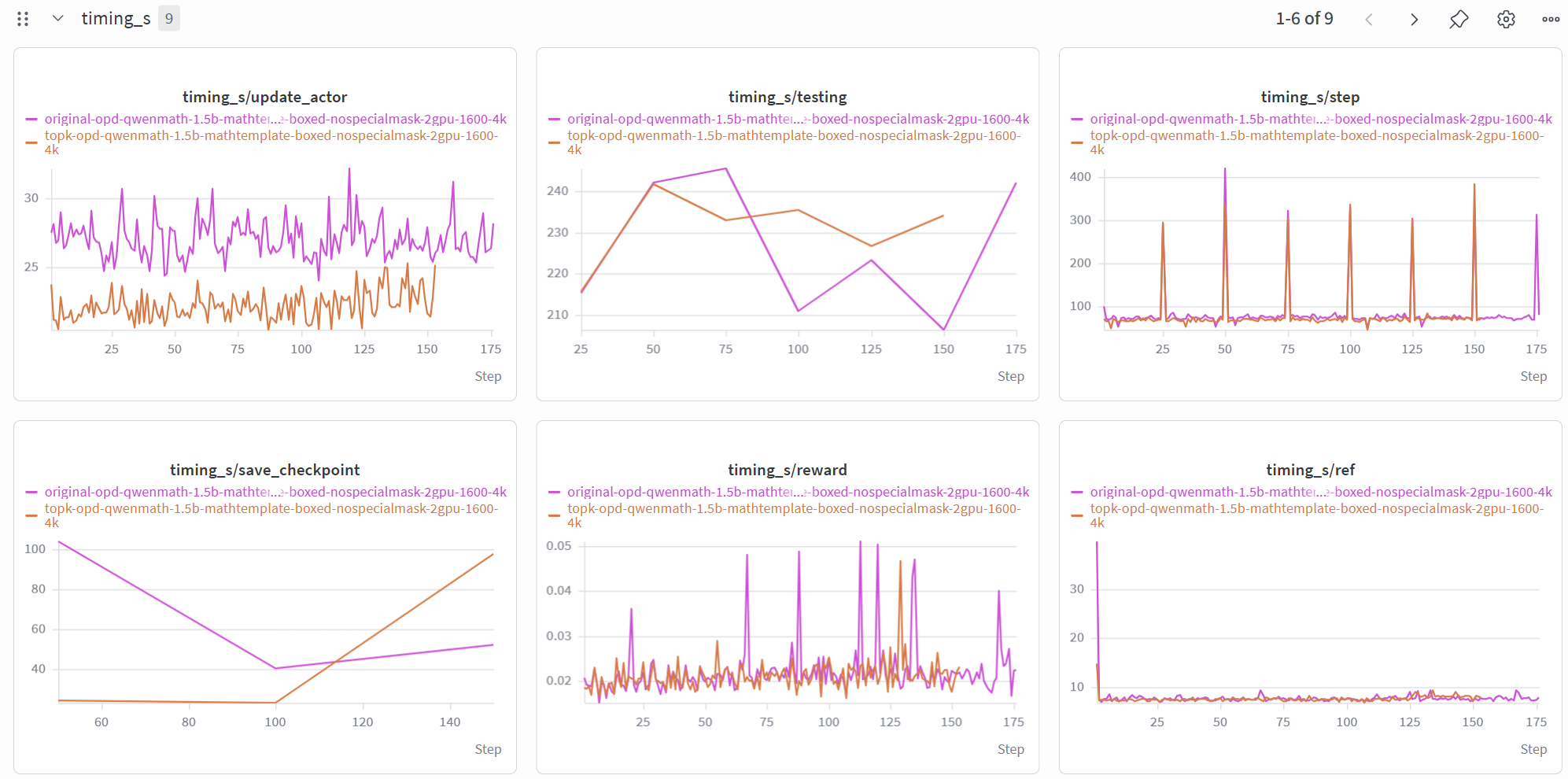Pin the timing_s section
The image size is (1568, 779).
pyautogui.click(x=1459, y=20)
